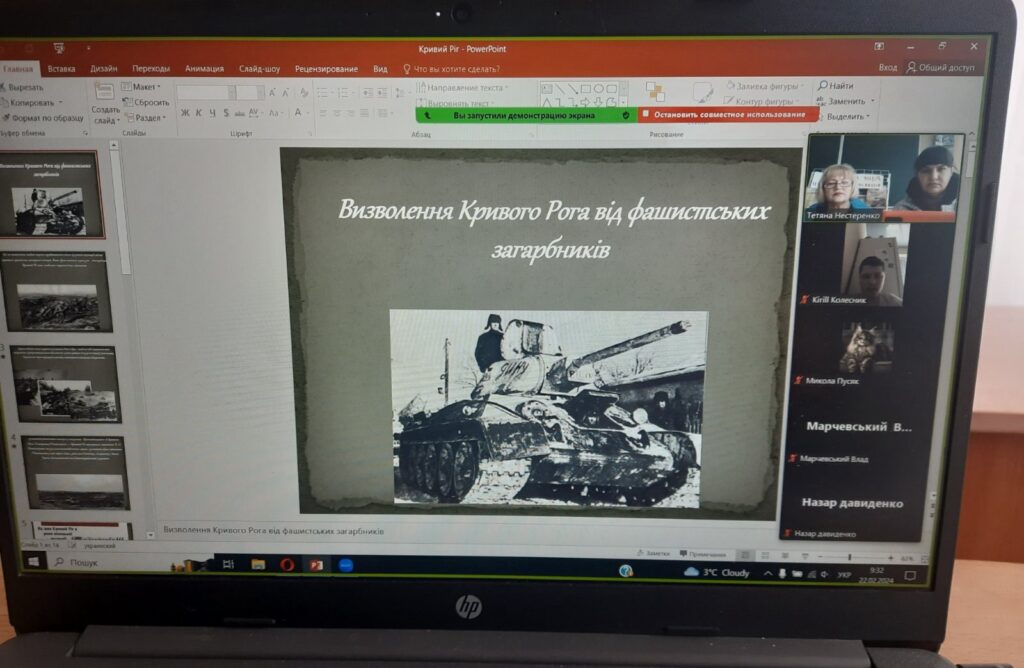1024x668 pixels.
Task: Click the Sign in (Вход) link
Action: coord(888,67)
